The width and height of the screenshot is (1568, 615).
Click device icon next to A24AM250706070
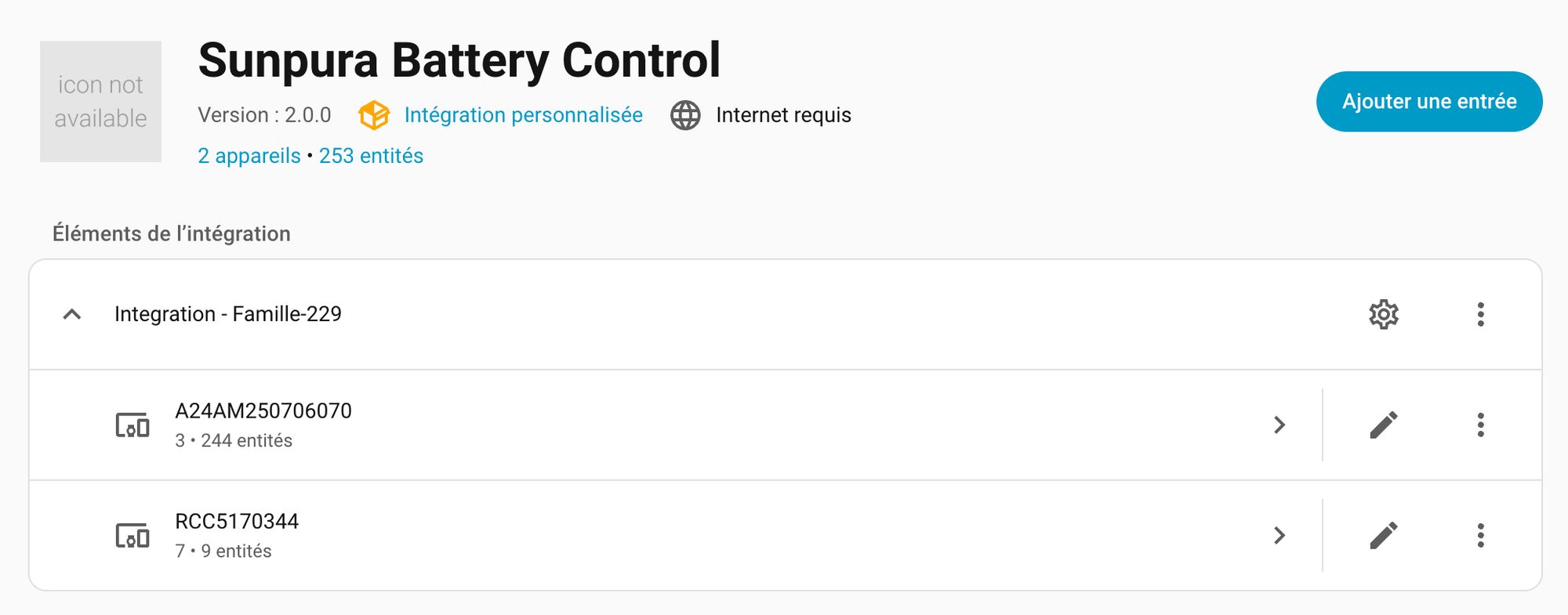132,425
